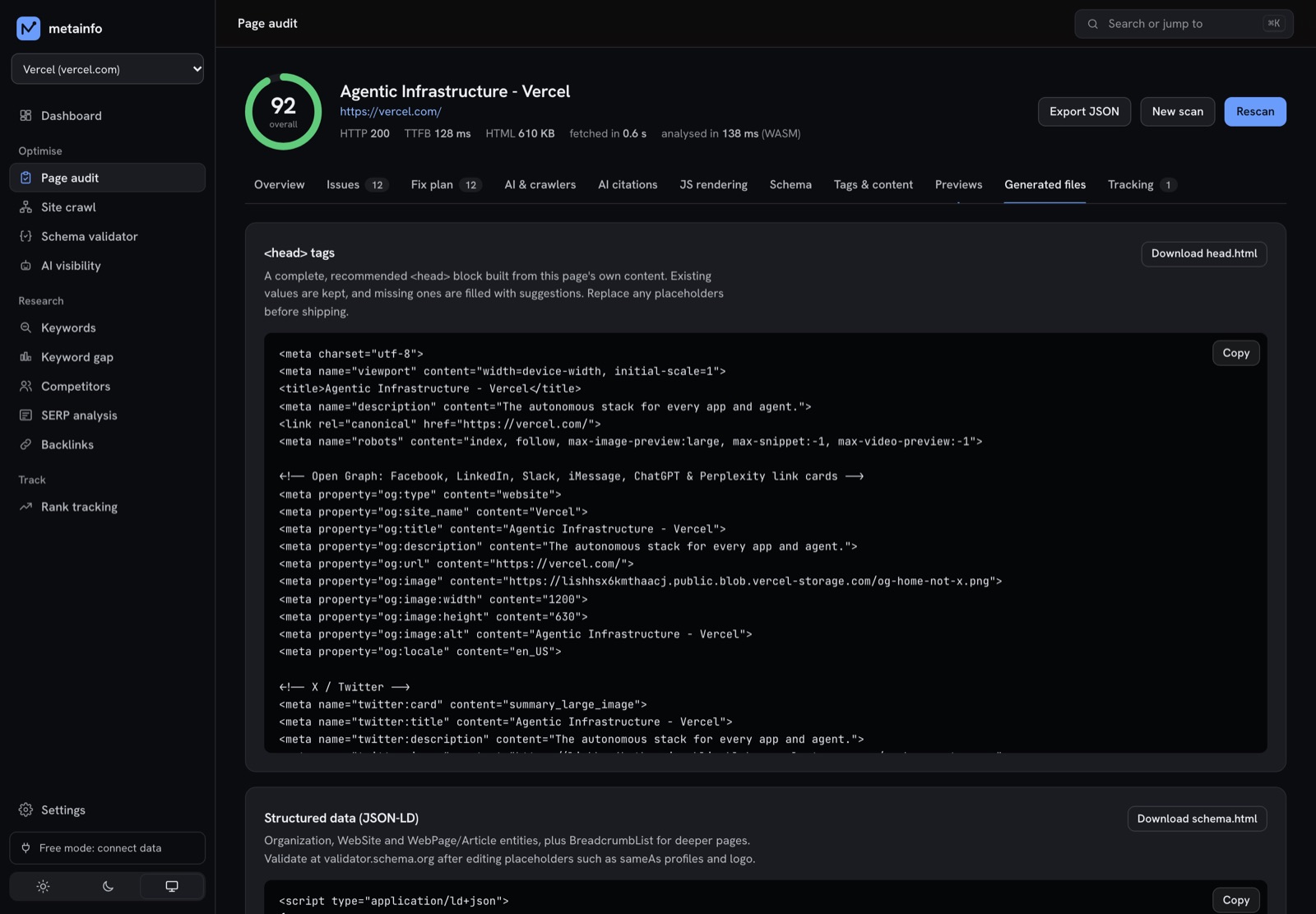Download head.html file
This screenshot has height=914, width=1316.
click(x=1204, y=253)
